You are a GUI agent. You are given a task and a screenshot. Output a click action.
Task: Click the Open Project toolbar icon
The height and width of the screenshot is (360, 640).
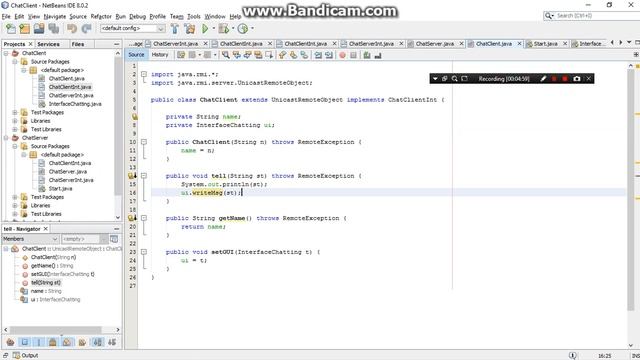tap(39, 29)
